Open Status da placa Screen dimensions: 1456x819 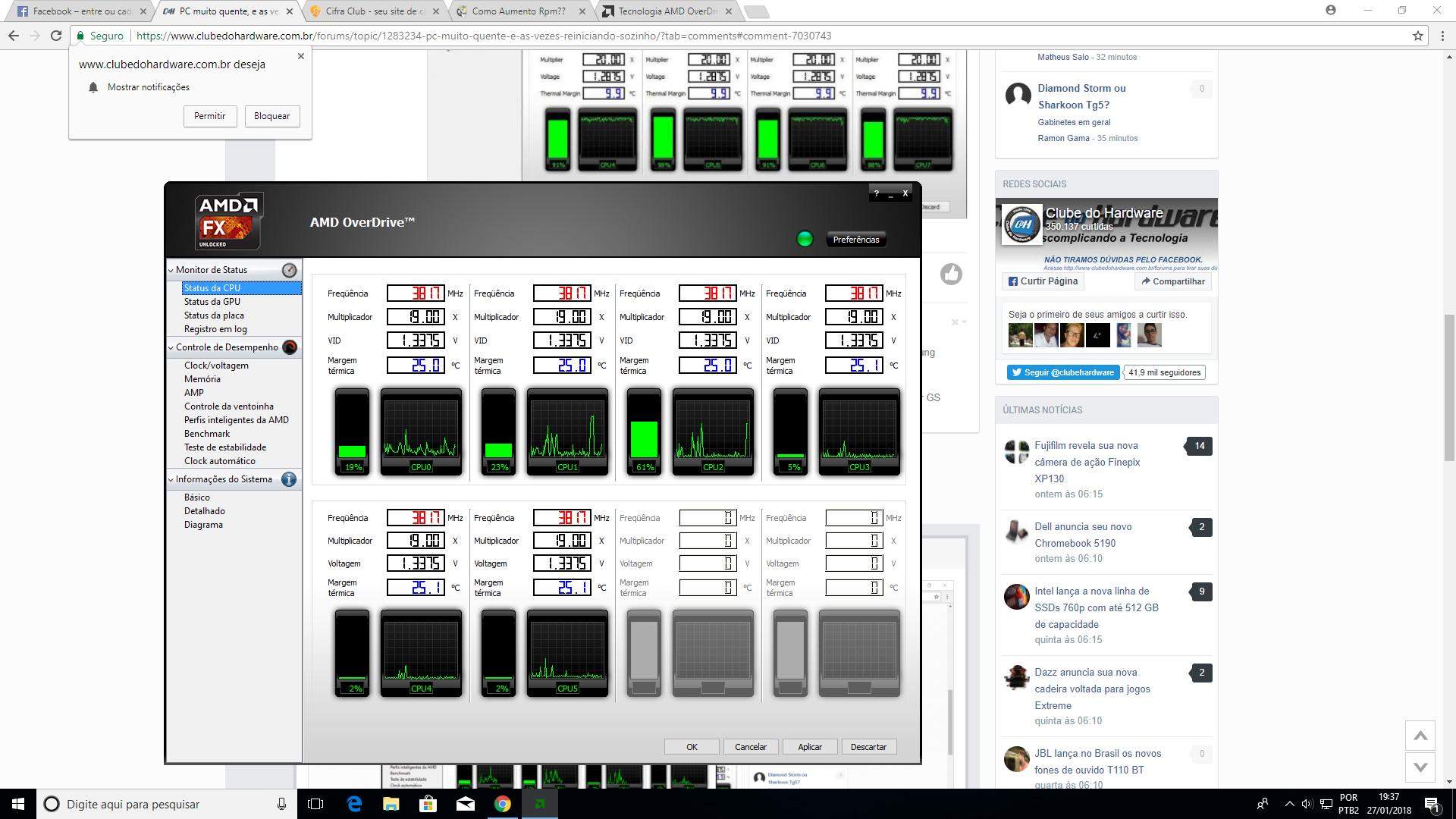(214, 315)
